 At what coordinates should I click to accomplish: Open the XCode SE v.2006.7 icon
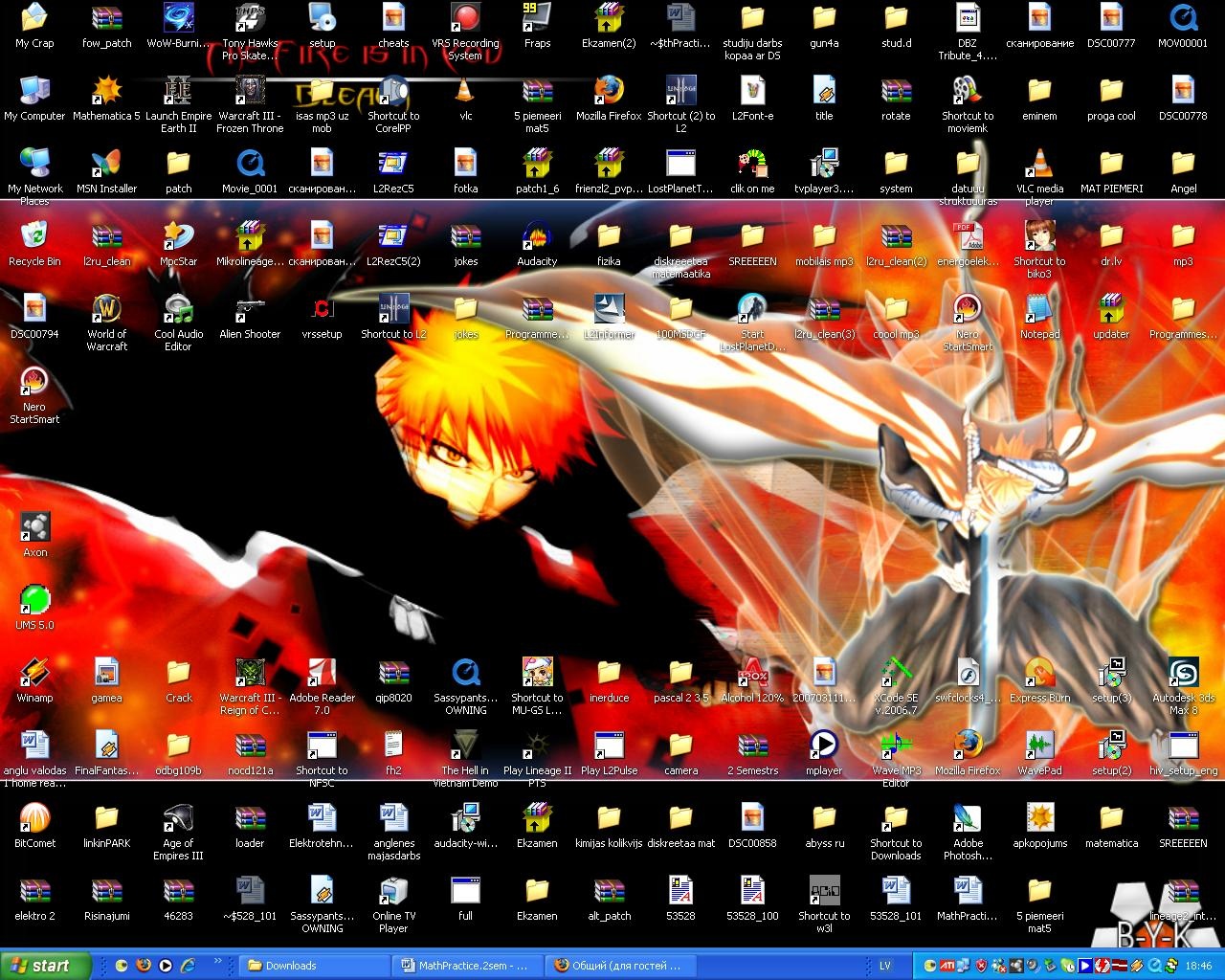pos(896,673)
